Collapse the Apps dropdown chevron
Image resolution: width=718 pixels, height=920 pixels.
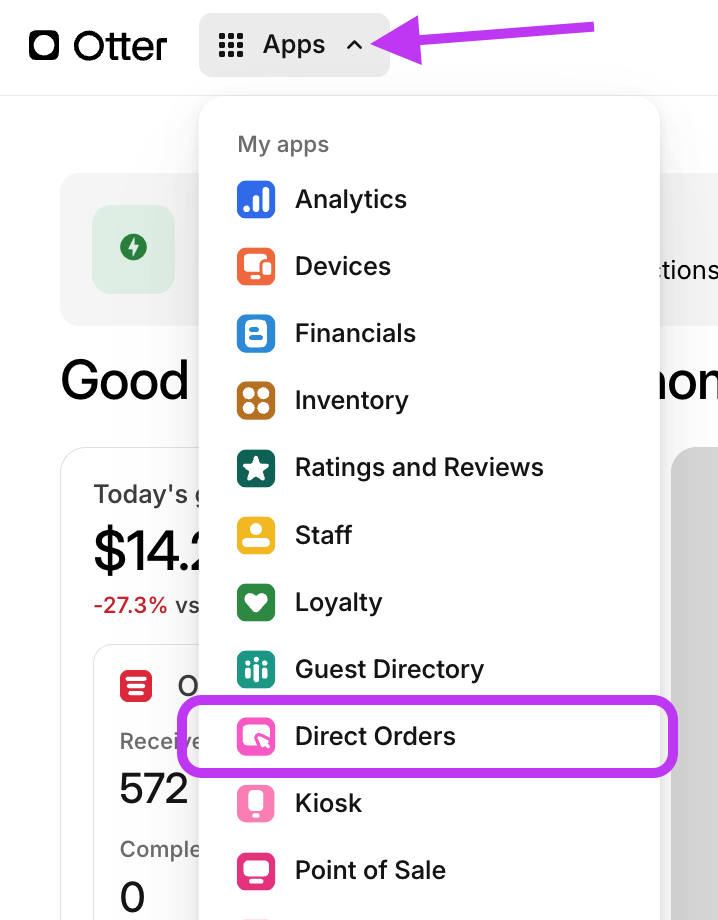click(x=354, y=45)
